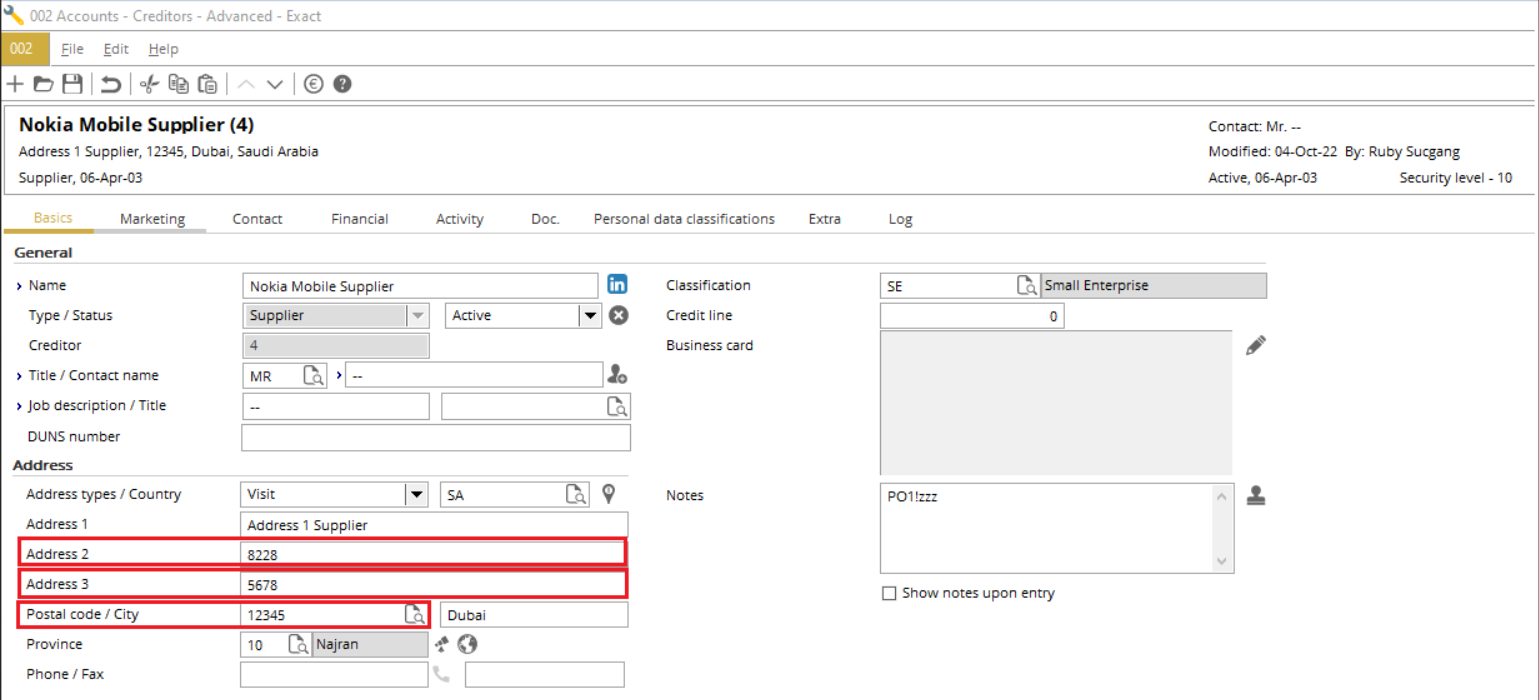Go to the Doc. tab
Screen dimensions: 1539x700
pyautogui.click(x=545, y=219)
